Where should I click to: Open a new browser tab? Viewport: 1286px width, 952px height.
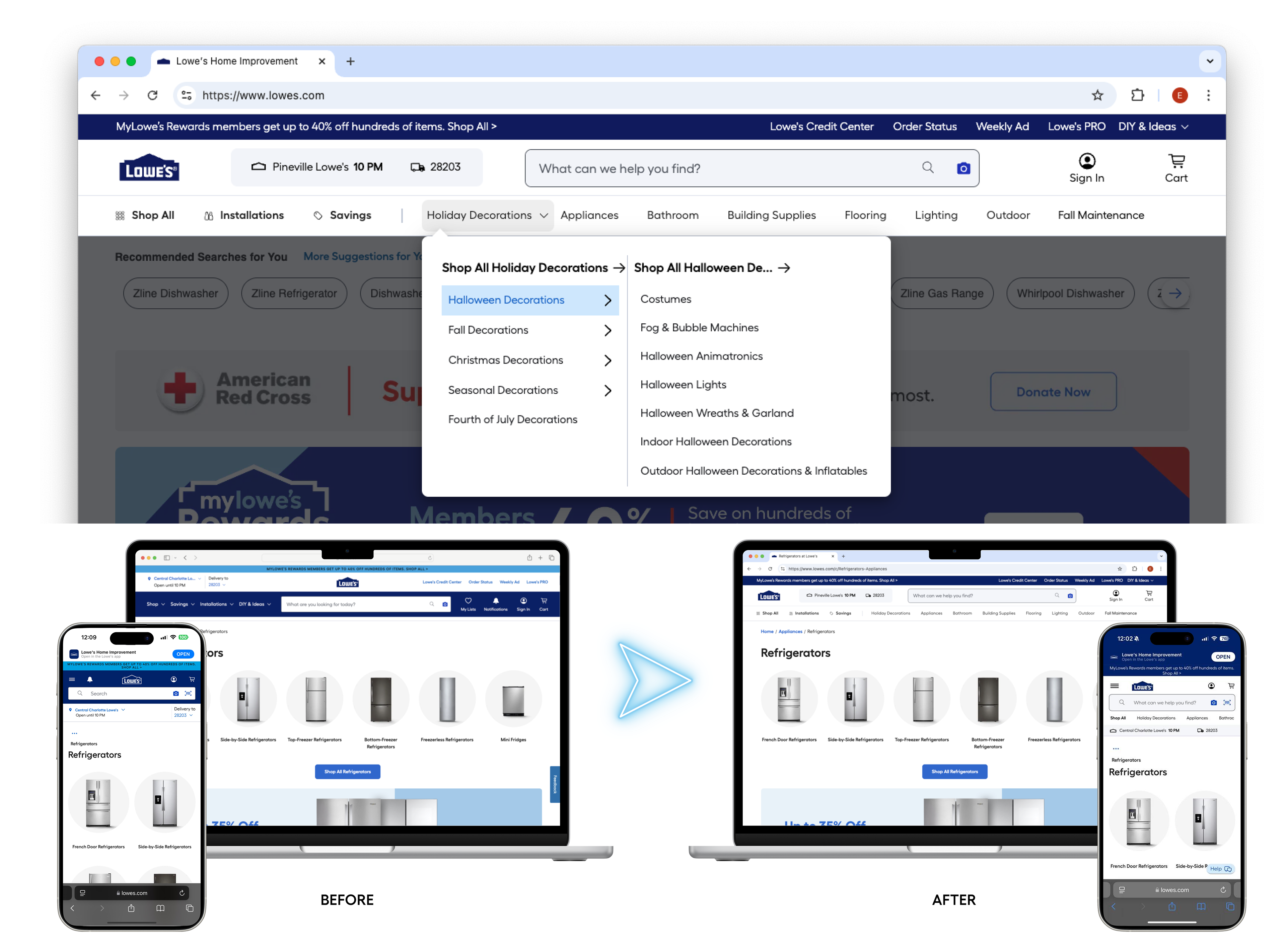pos(350,61)
